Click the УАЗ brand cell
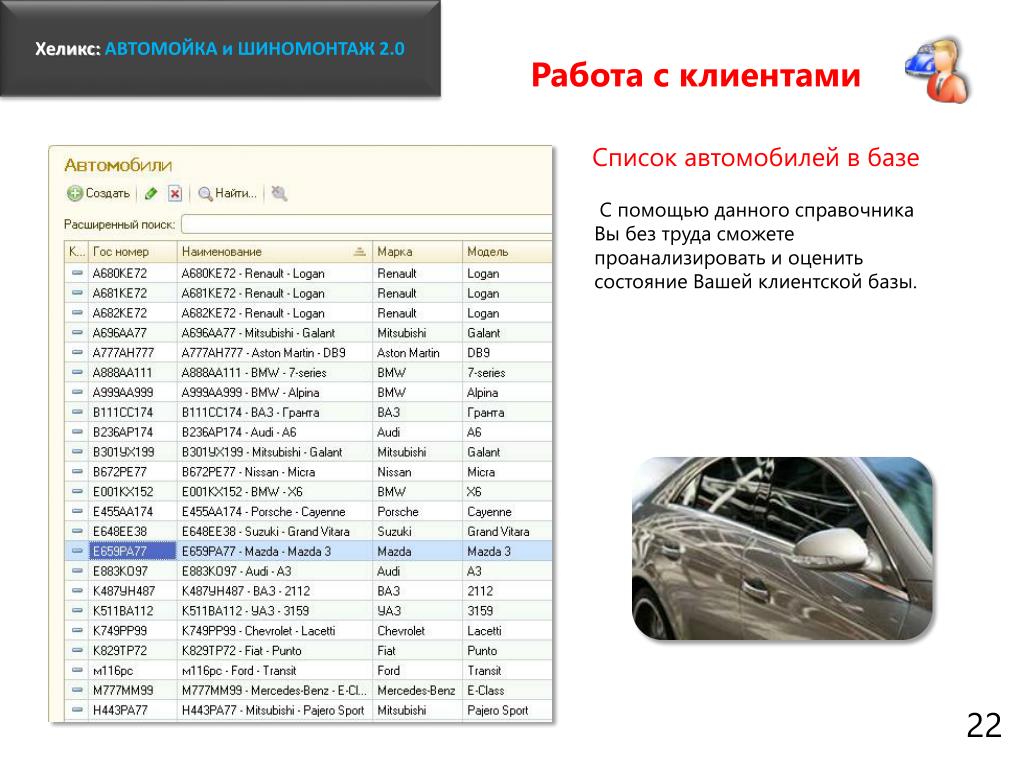This screenshot has height=768, width=1024. tap(417, 611)
